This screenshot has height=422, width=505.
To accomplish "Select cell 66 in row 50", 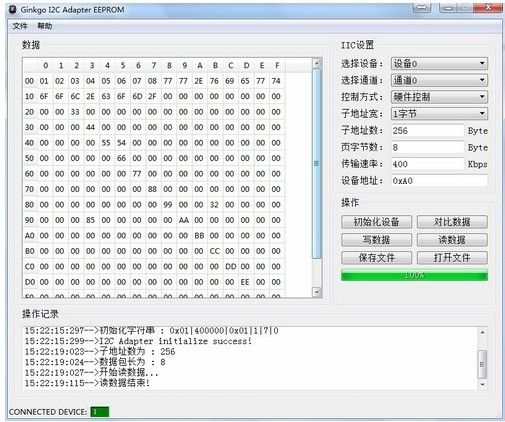I will point(121,158).
